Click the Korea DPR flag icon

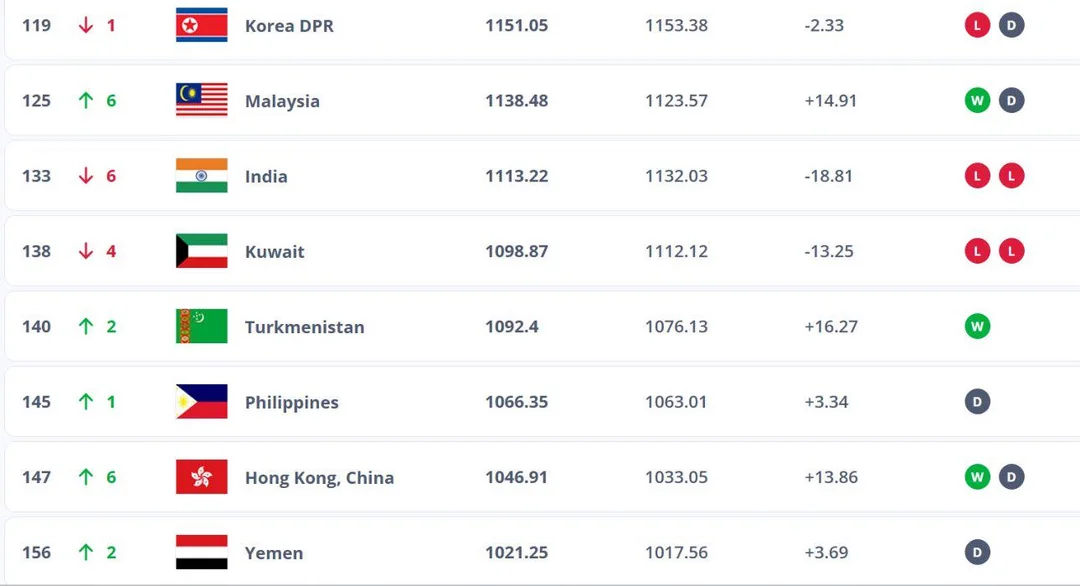tap(201, 25)
